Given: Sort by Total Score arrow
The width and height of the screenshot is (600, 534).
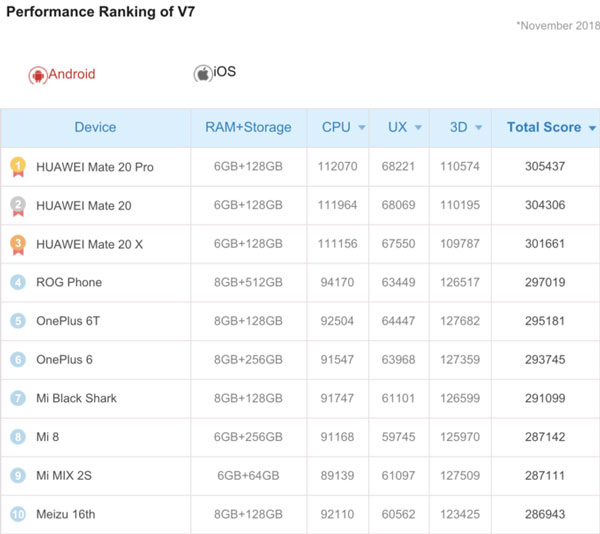Looking at the screenshot, I should [x=592, y=128].
